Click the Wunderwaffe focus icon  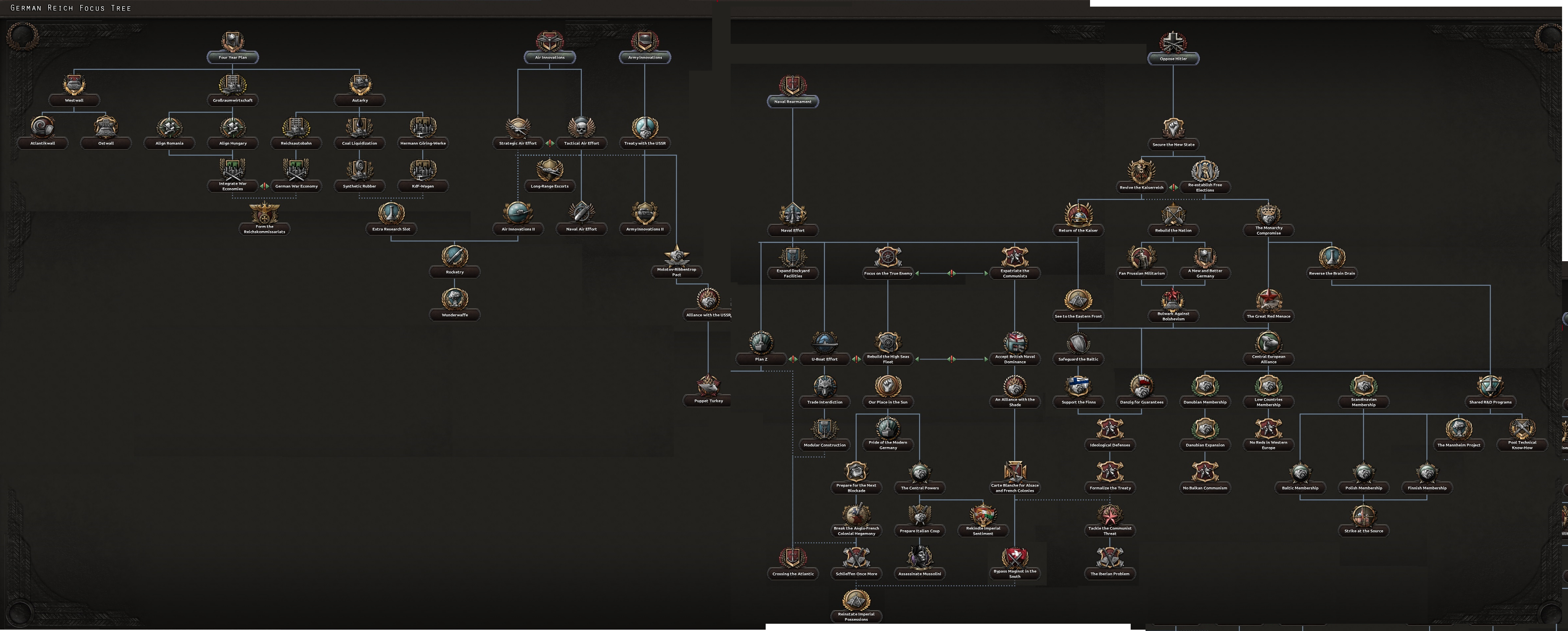click(x=455, y=299)
